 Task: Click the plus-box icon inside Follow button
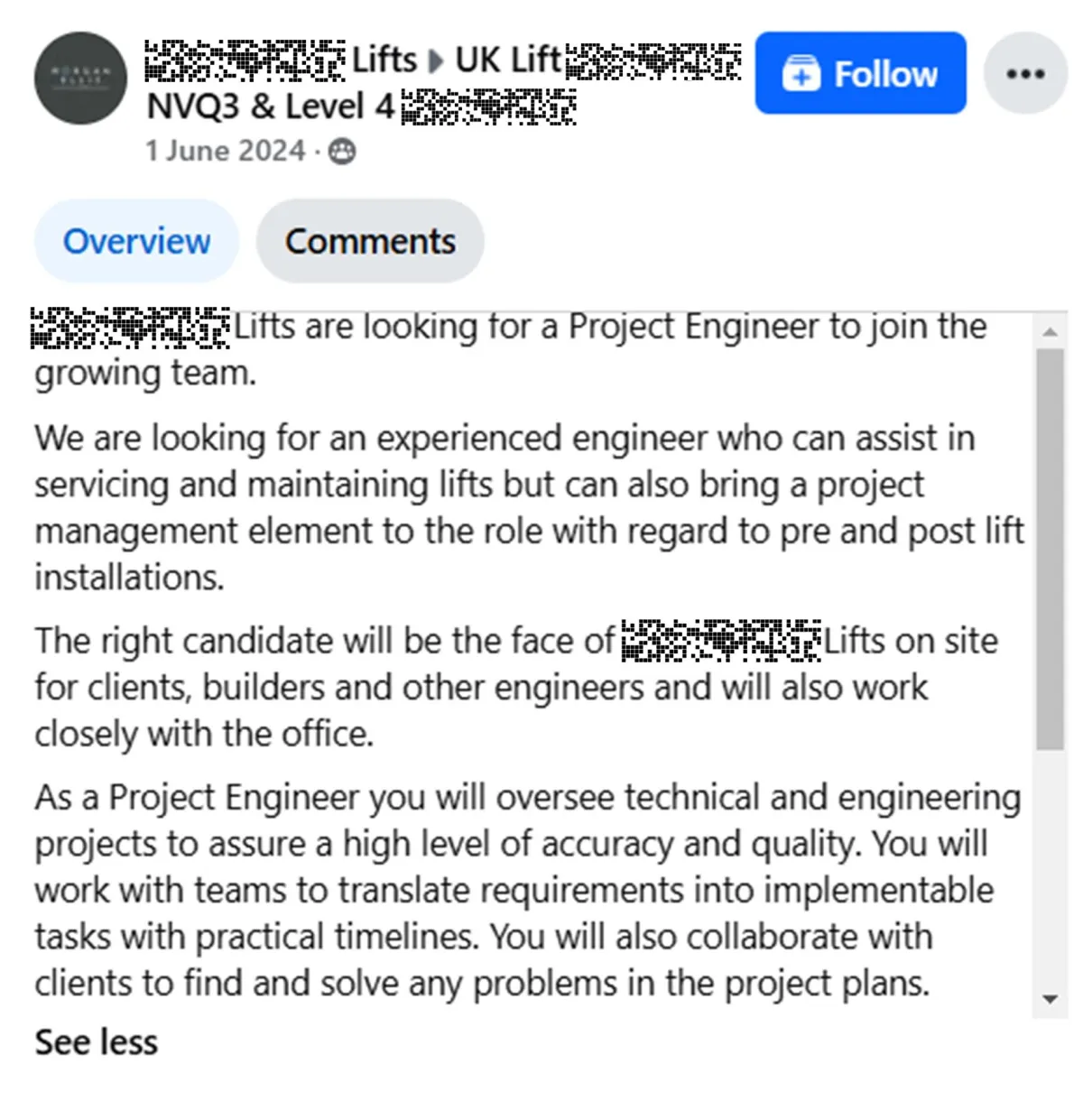(x=801, y=74)
